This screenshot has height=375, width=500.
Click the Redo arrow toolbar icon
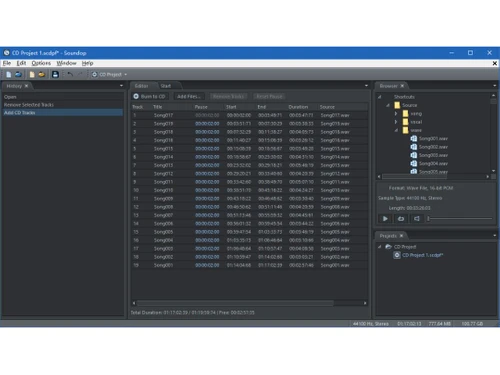point(80,74)
